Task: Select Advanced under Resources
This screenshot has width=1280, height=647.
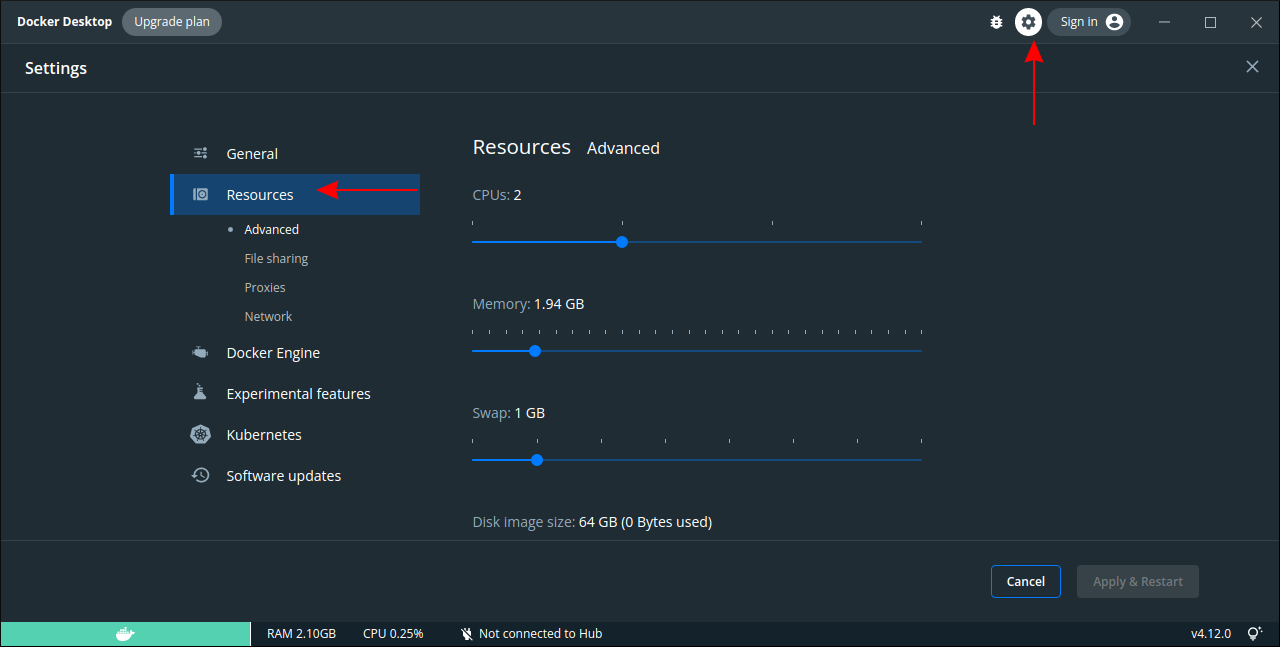Action: coord(271,229)
